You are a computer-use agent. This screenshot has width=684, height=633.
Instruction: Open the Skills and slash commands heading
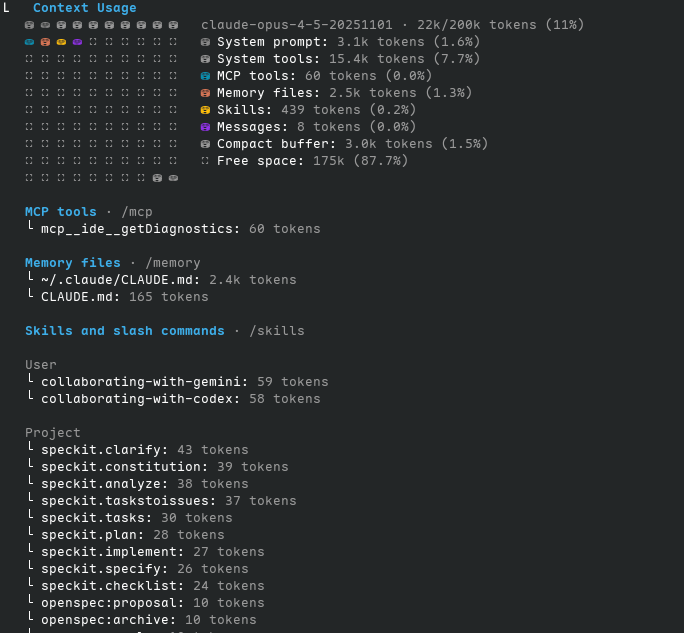tap(125, 331)
